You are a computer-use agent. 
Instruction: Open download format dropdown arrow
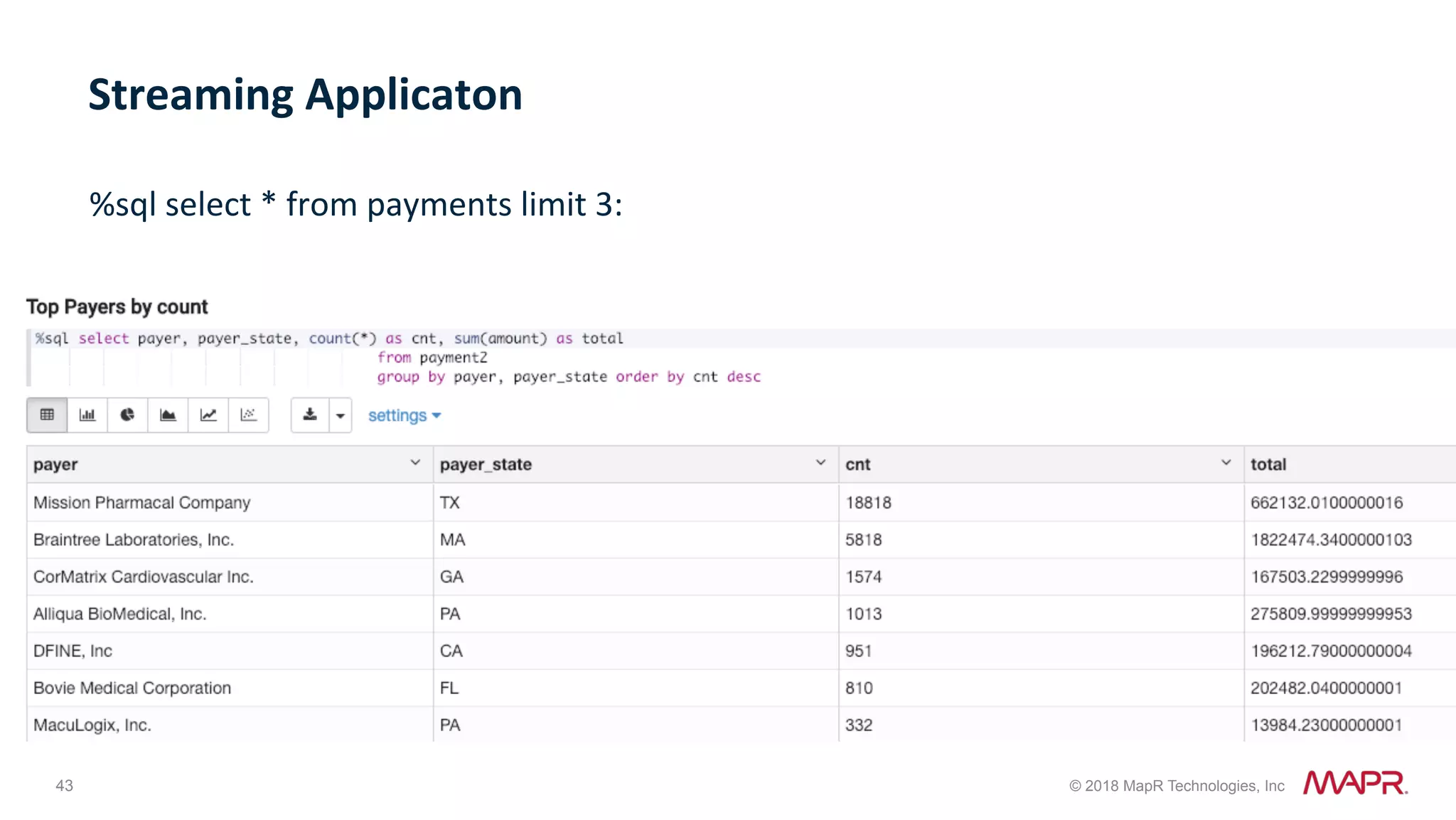point(341,416)
